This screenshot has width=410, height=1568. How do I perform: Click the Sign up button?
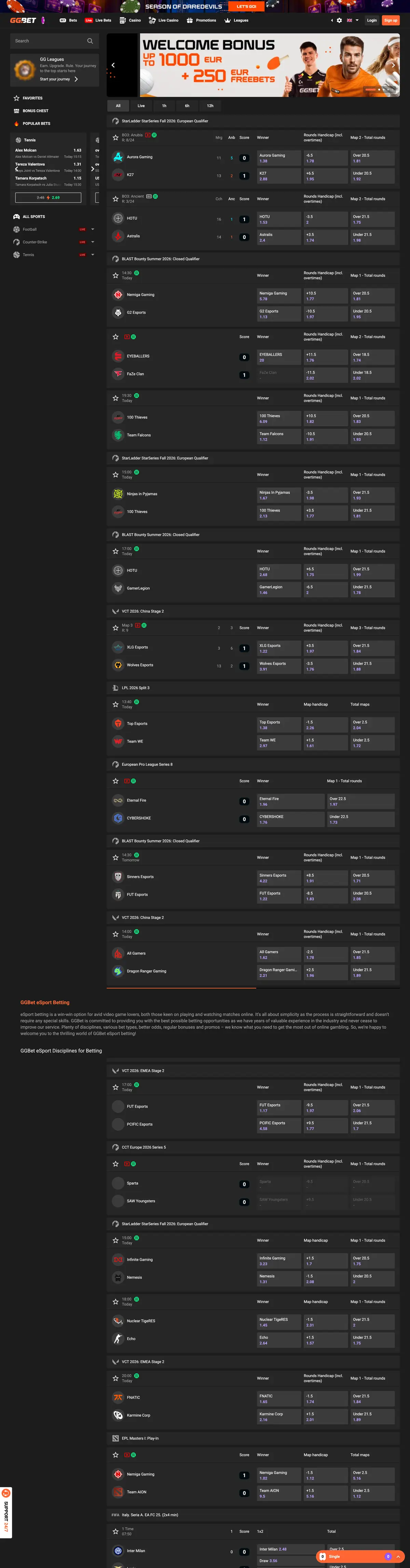coord(391,20)
